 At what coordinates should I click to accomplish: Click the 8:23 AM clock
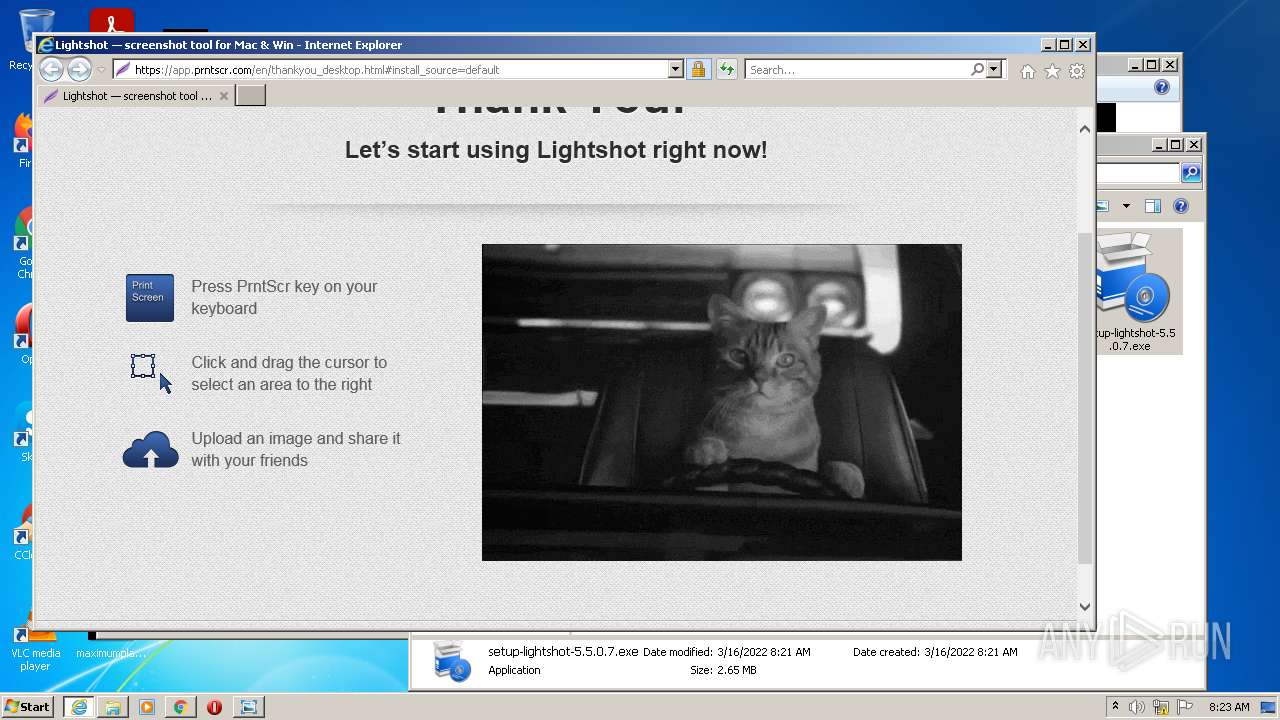(1229, 707)
